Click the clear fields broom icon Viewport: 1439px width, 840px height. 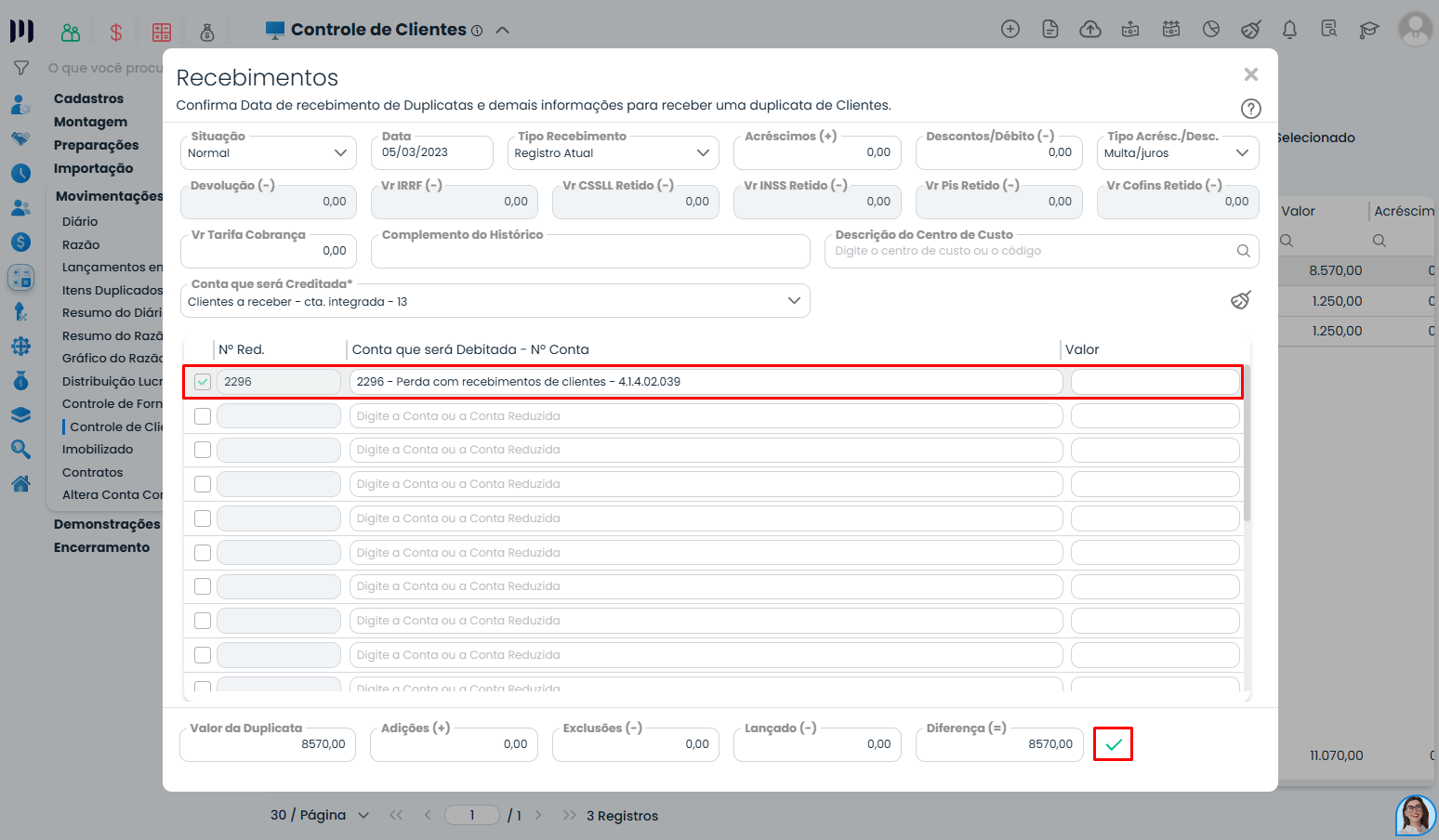(x=1240, y=300)
